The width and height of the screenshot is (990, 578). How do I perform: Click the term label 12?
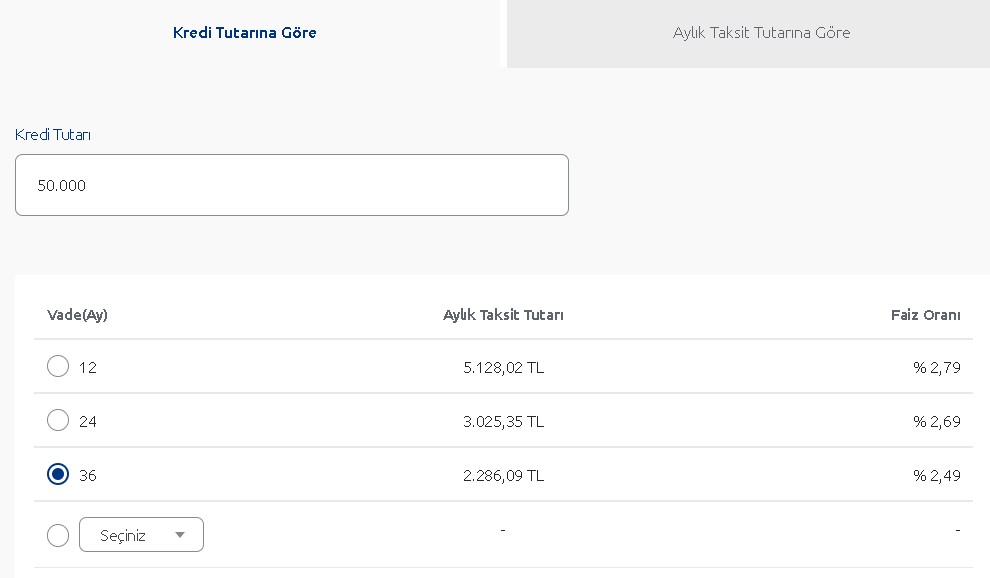click(88, 368)
